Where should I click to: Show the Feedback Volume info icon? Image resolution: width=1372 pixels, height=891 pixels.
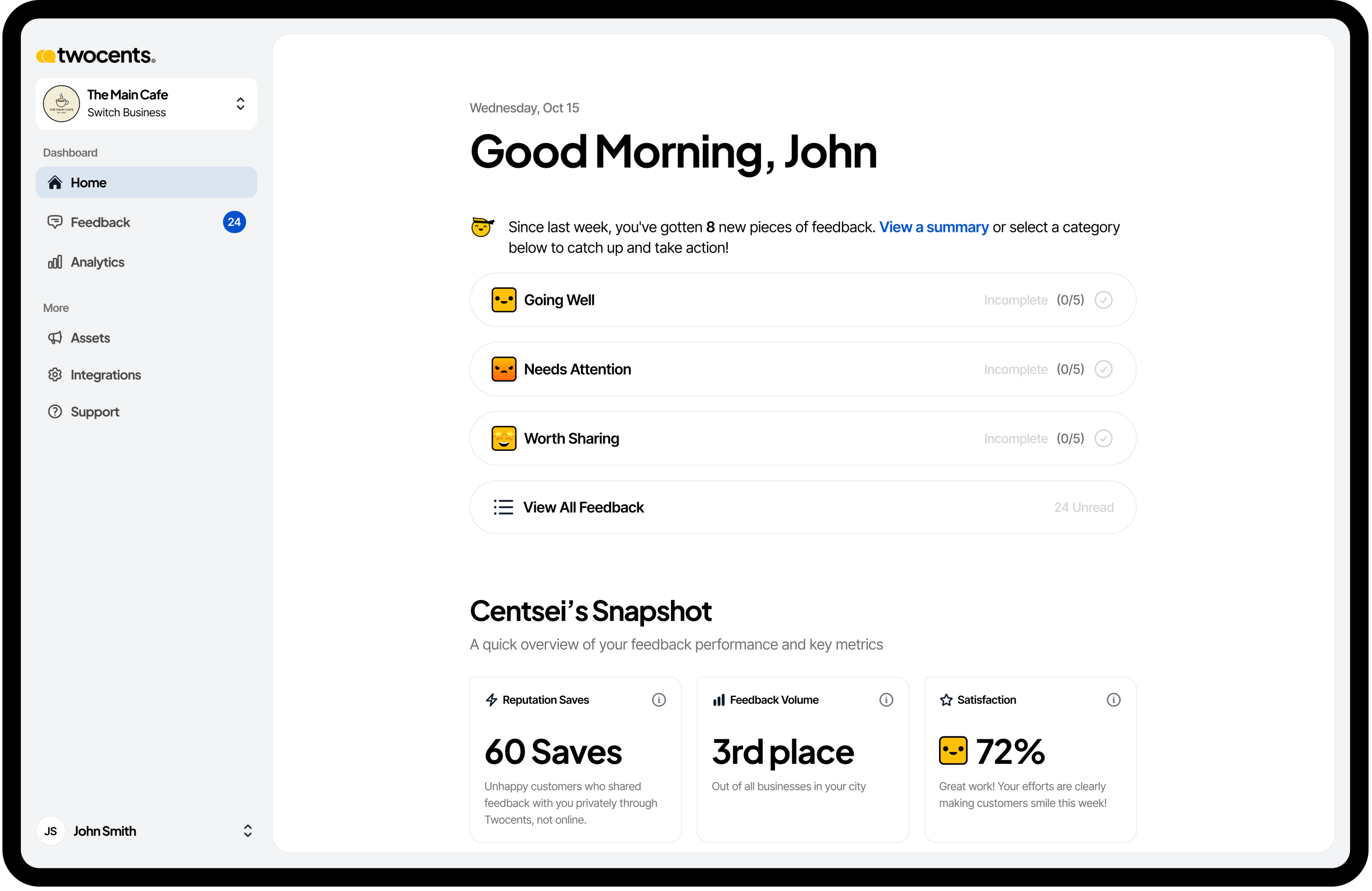coord(885,700)
